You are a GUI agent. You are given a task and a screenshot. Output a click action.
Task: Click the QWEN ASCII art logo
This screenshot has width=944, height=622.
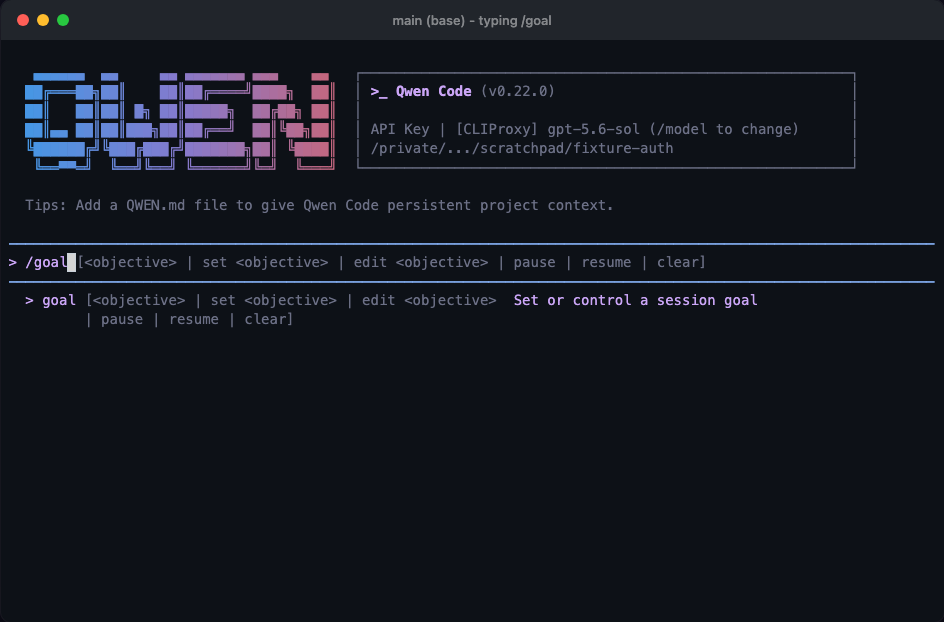[179, 121]
